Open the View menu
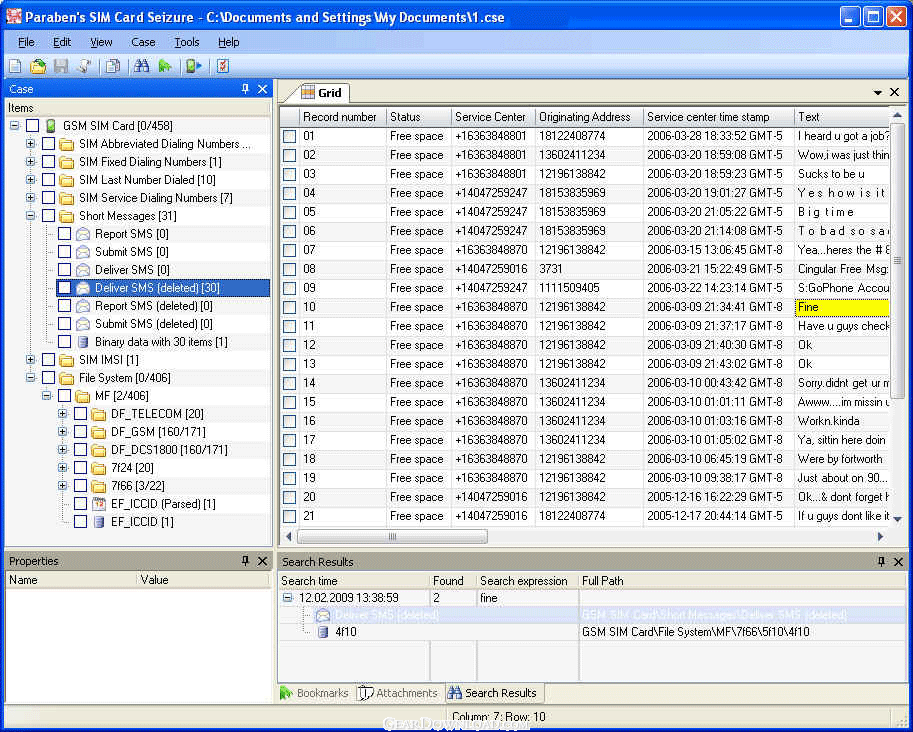The height and width of the screenshot is (732, 913). pos(101,42)
